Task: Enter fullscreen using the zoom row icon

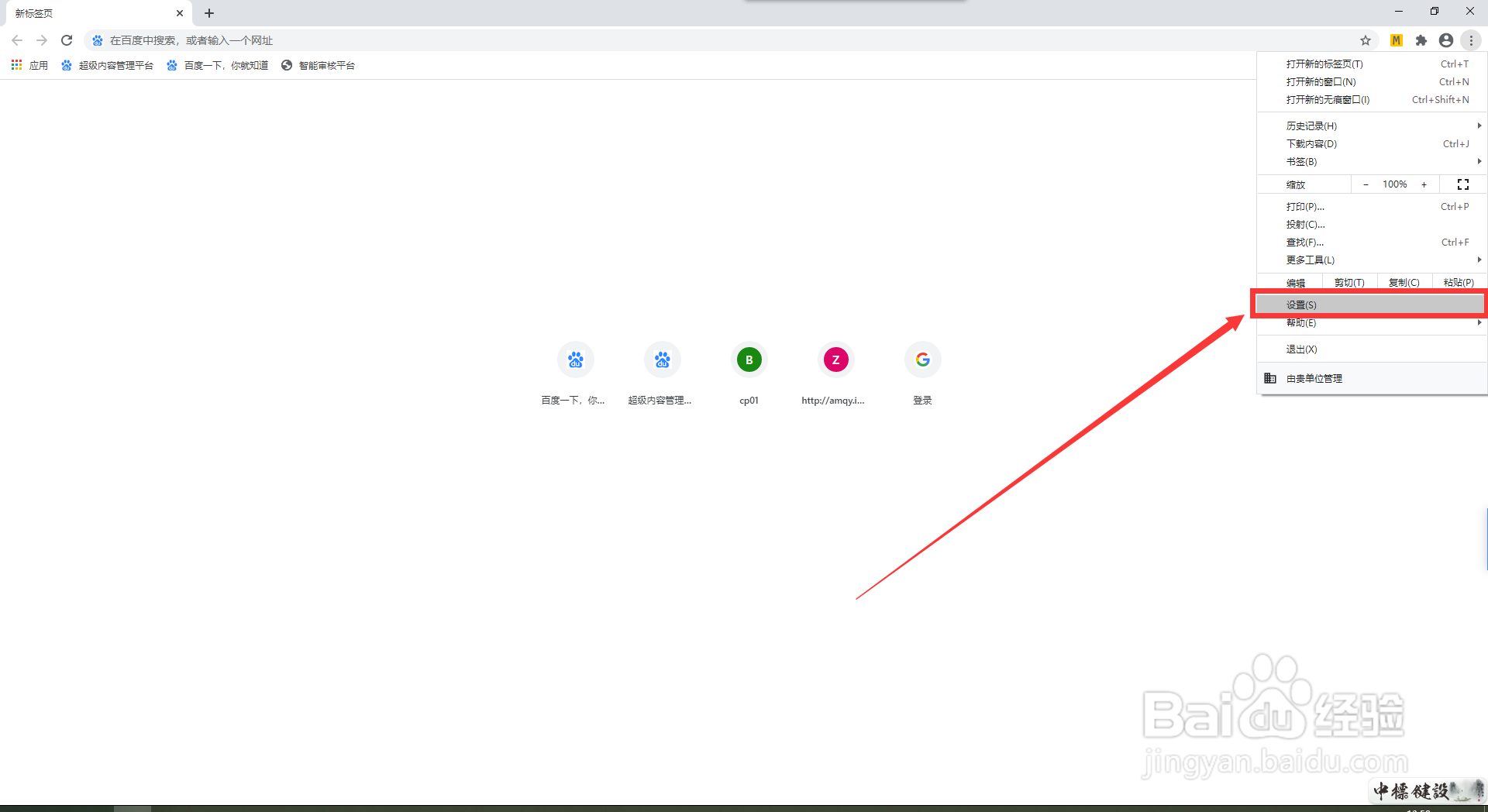Action: (x=1463, y=184)
